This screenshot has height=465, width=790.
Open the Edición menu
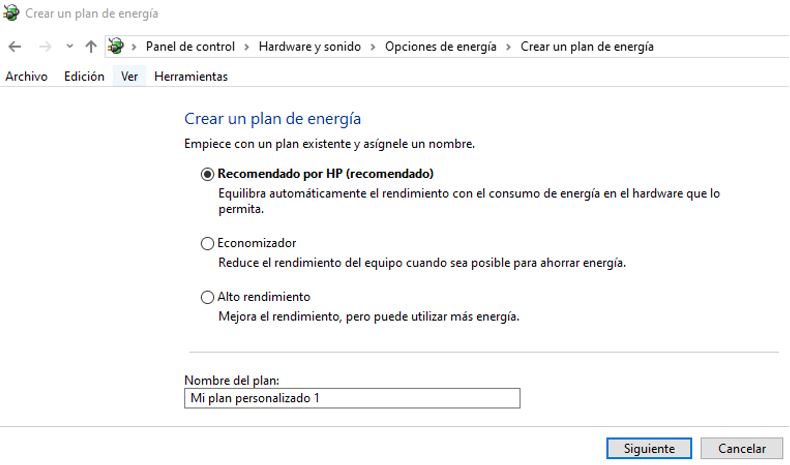click(x=84, y=76)
